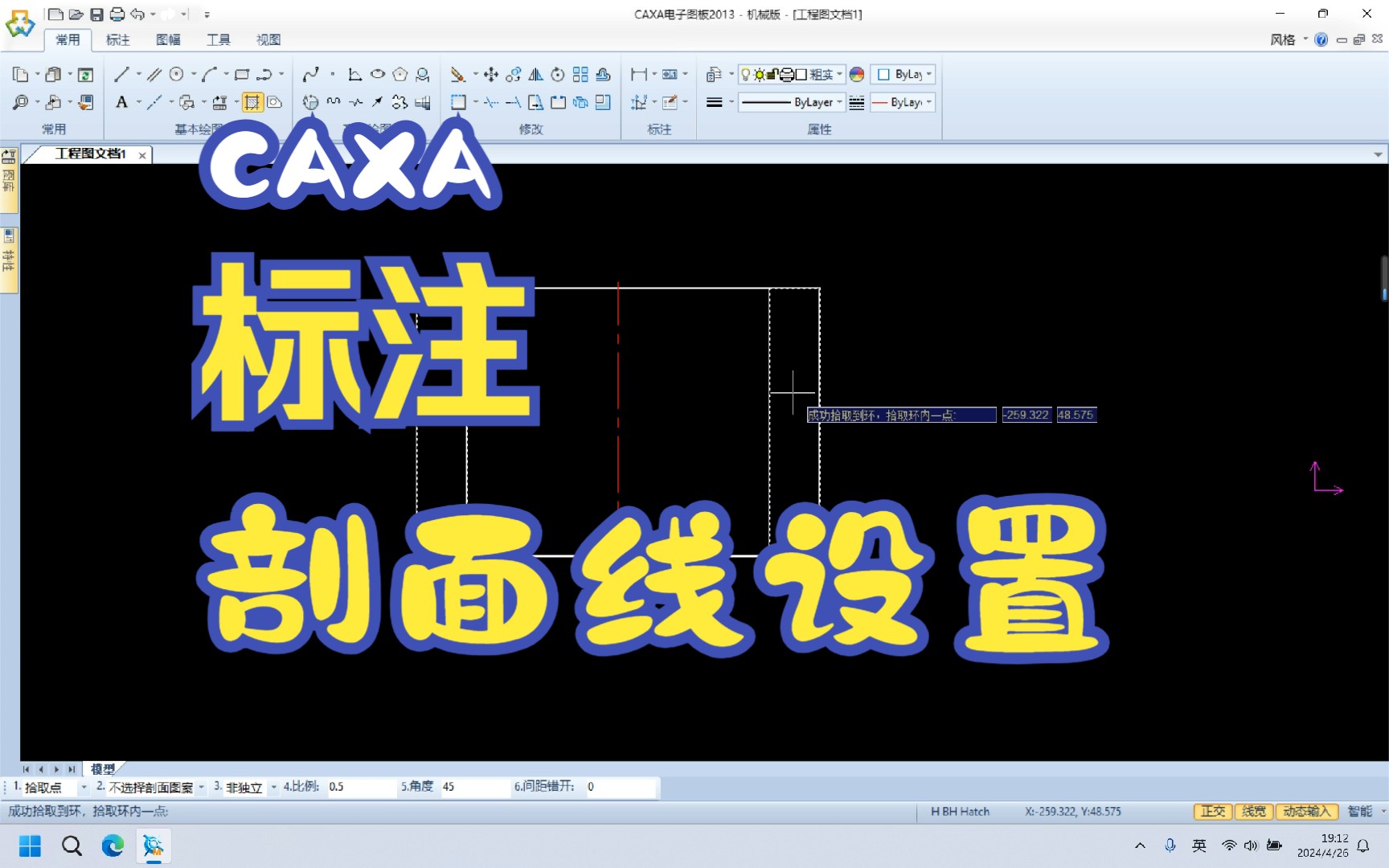Toggle the 动态输入 dynamic input button

pyautogui.click(x=1307, y=812)
